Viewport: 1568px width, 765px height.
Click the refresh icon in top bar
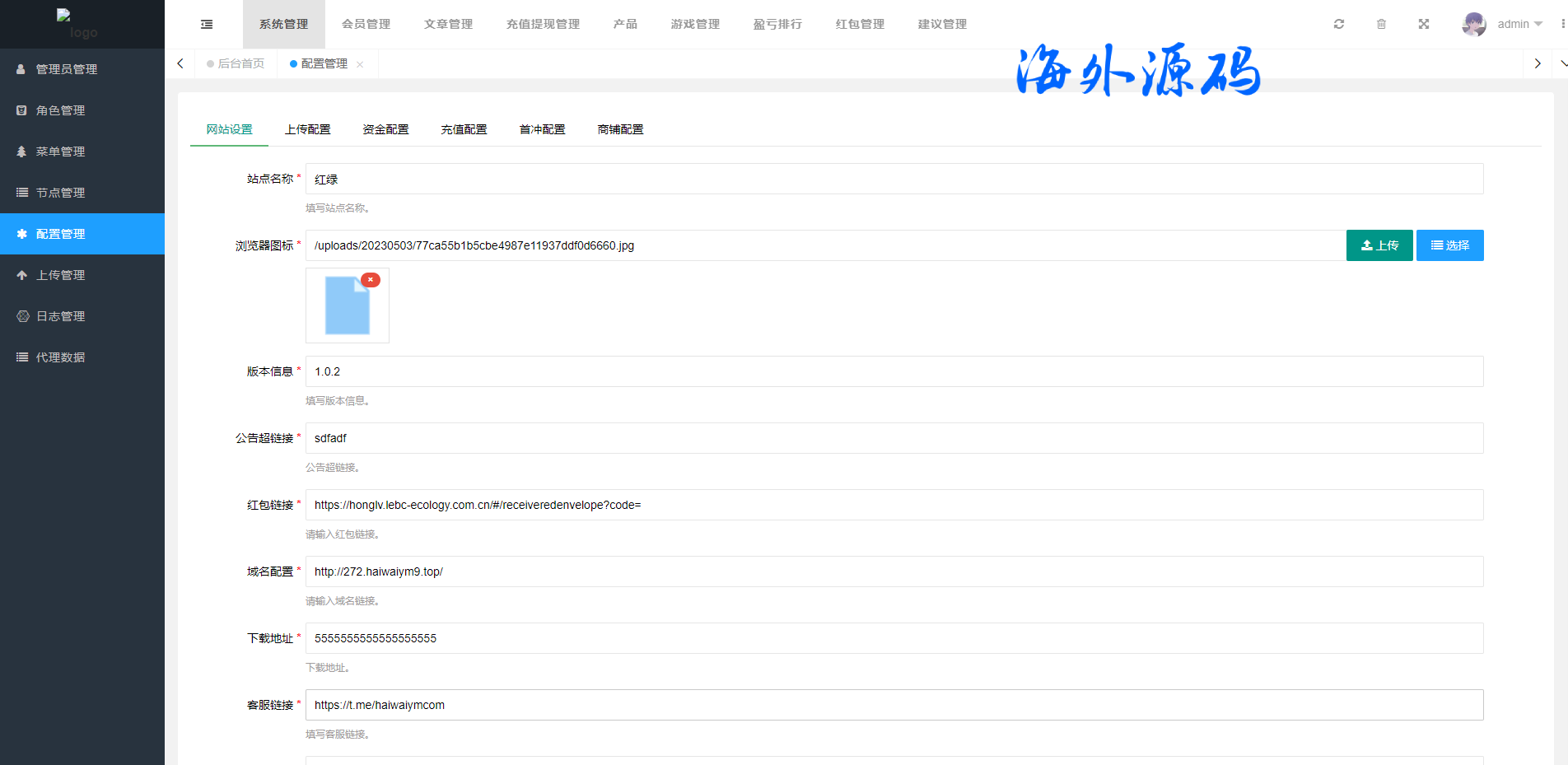click(1339, 25)
